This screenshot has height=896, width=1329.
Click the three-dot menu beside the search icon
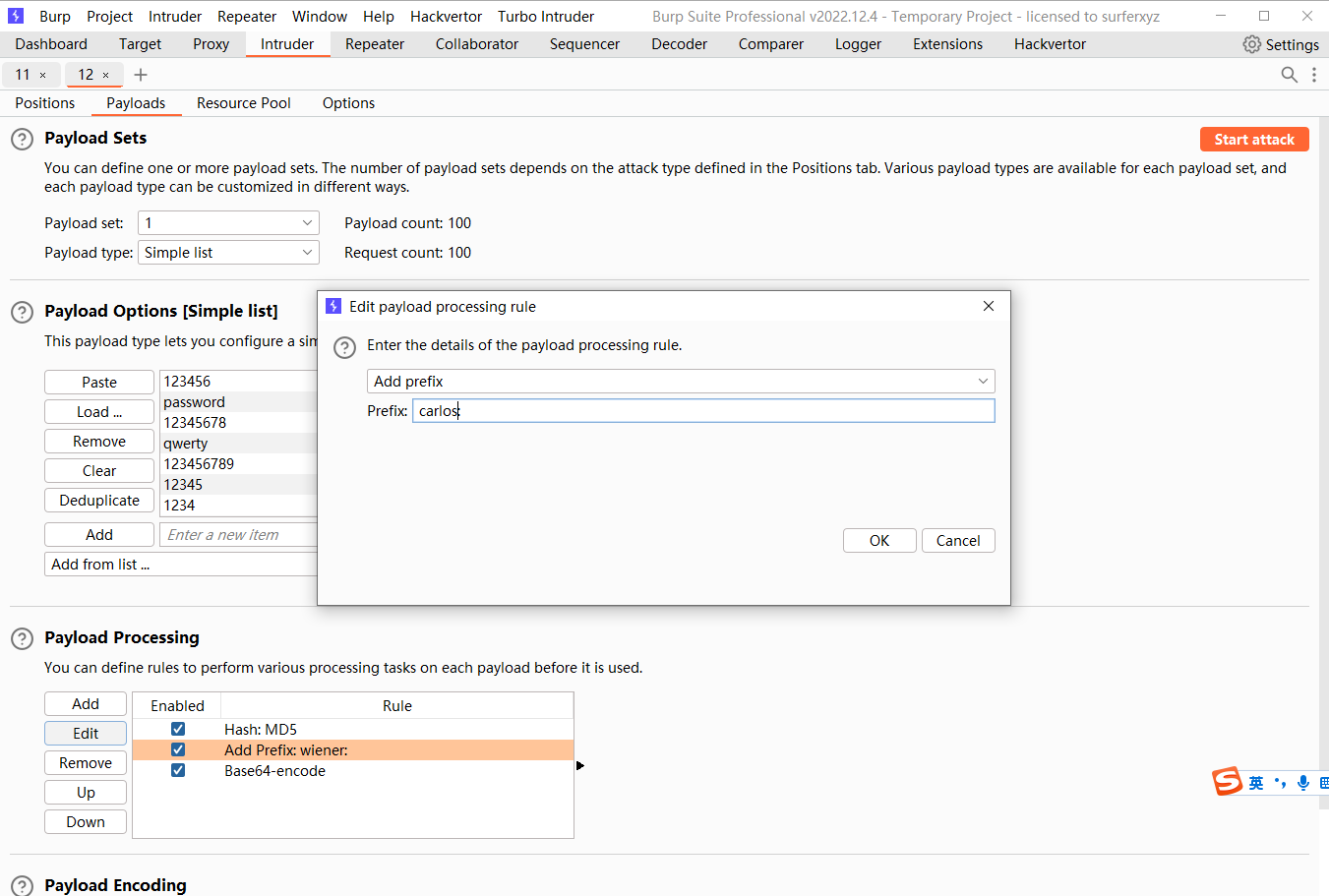(1314, 74)
